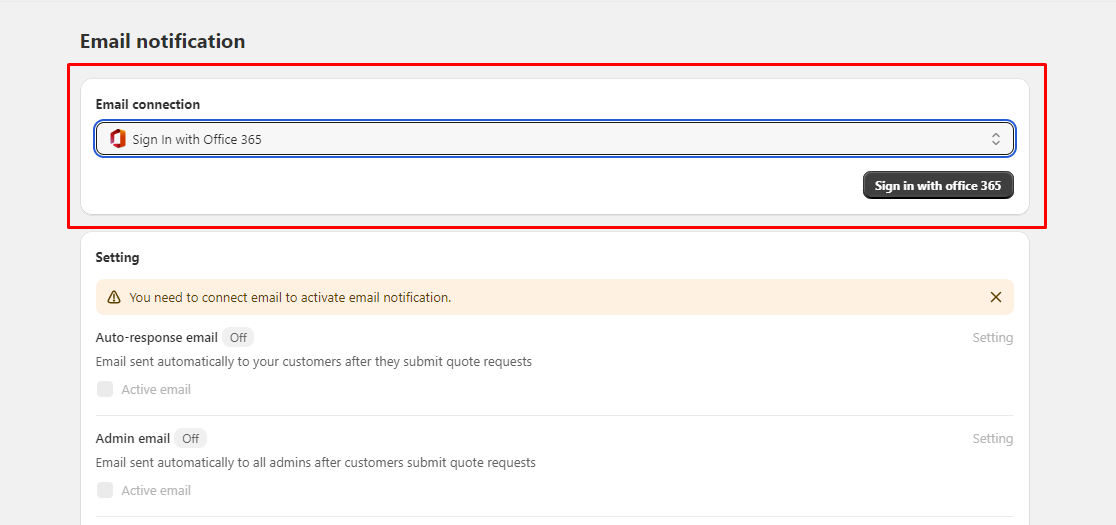Click the Email notification page heading
The image size is (1116, 525).
(162, 41)
